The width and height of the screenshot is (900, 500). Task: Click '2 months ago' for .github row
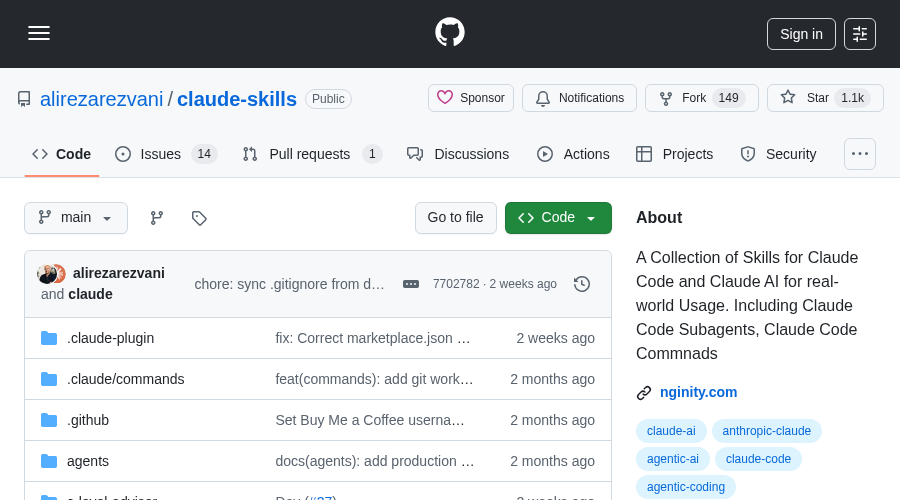point(552,420)
